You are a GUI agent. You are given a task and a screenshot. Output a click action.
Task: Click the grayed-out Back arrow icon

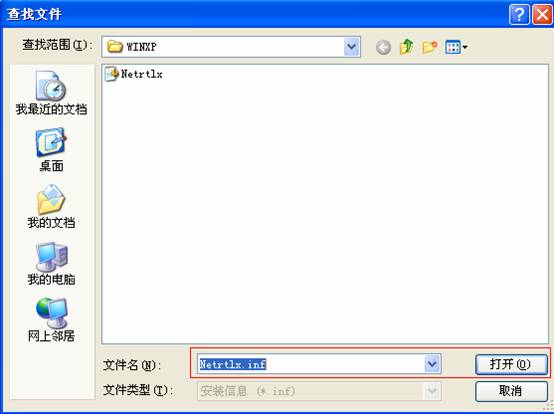pos(383,47)
